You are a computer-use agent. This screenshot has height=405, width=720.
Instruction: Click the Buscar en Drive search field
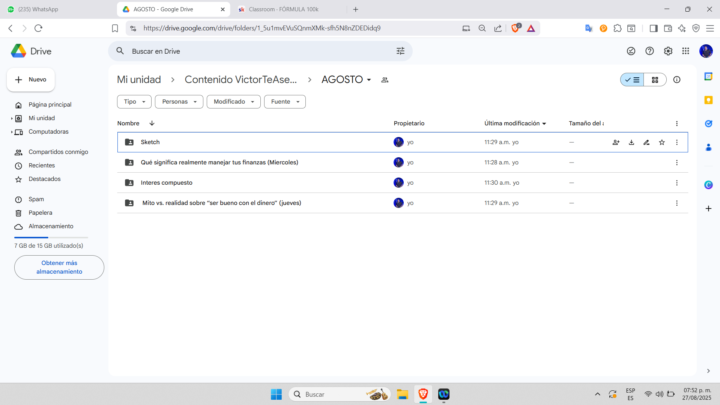[260, 51]
